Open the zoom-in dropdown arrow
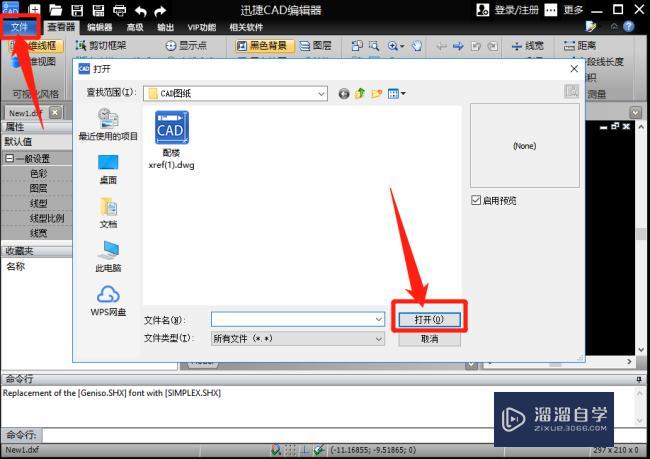The height and width of the screenshot is (459, 650). point(403,46)
